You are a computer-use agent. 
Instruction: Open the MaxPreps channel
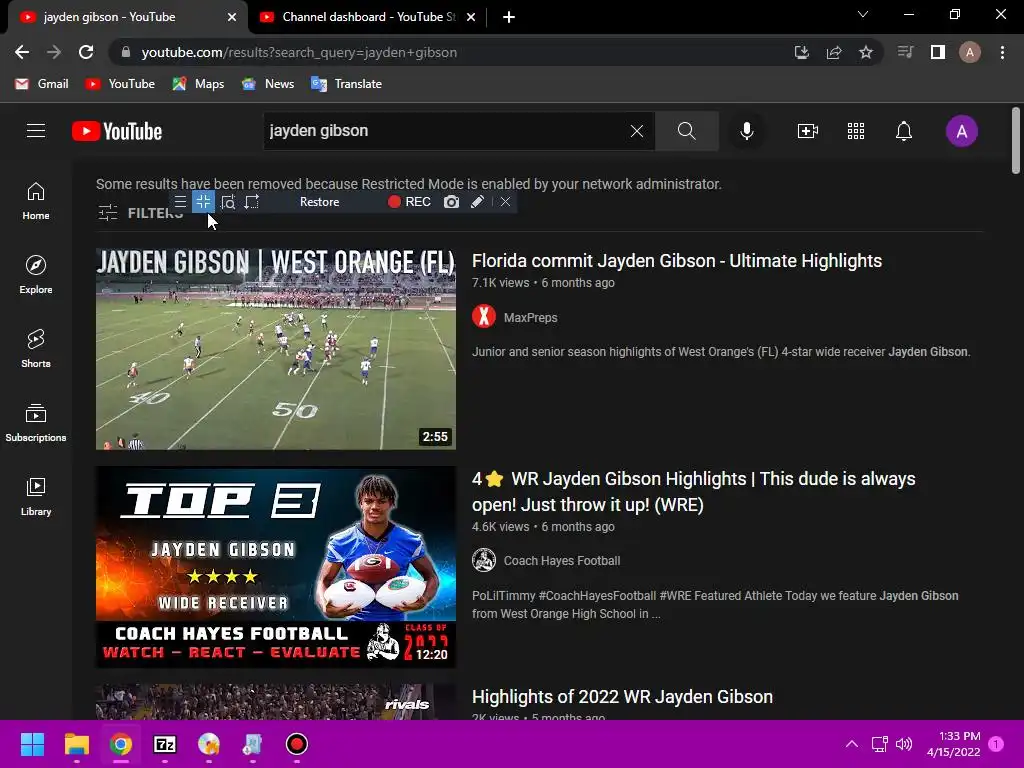coord(530,317)
